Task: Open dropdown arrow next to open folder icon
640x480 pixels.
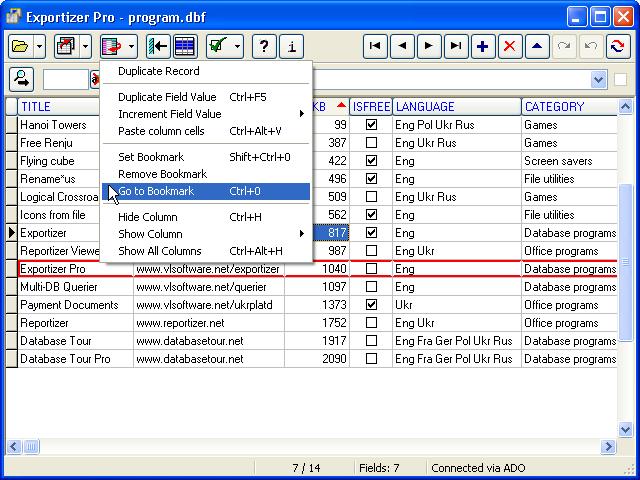Action: tap(40, 46)
